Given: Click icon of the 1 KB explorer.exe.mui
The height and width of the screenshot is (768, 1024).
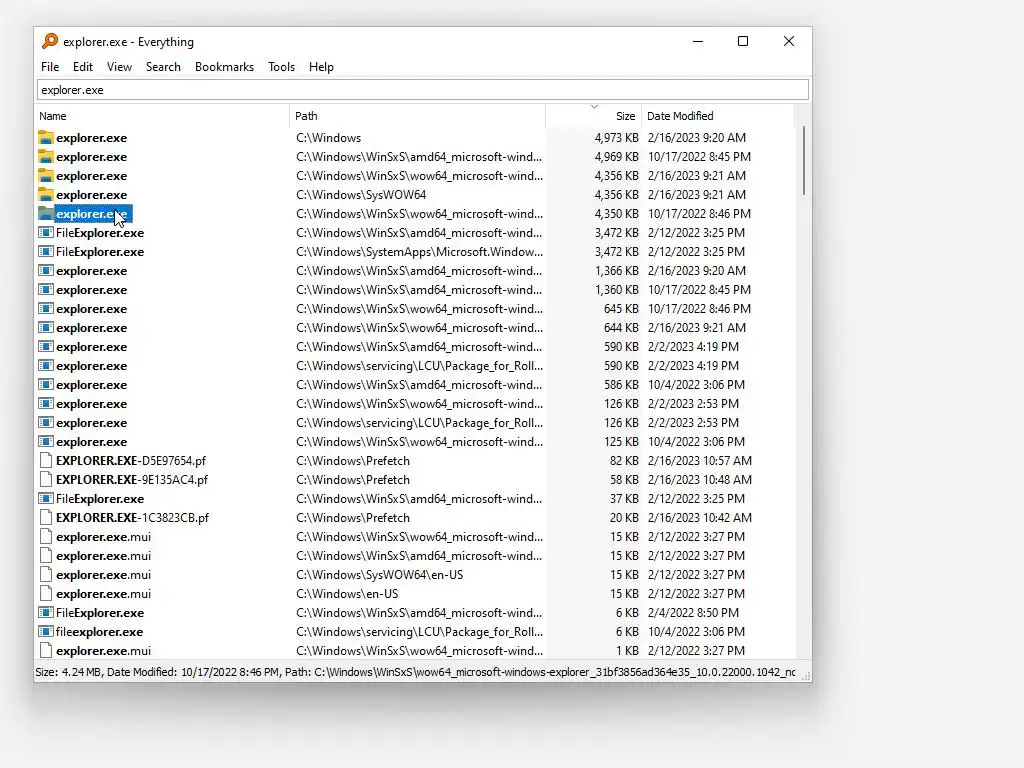Looking at the screenshot, I should point(46,650).
